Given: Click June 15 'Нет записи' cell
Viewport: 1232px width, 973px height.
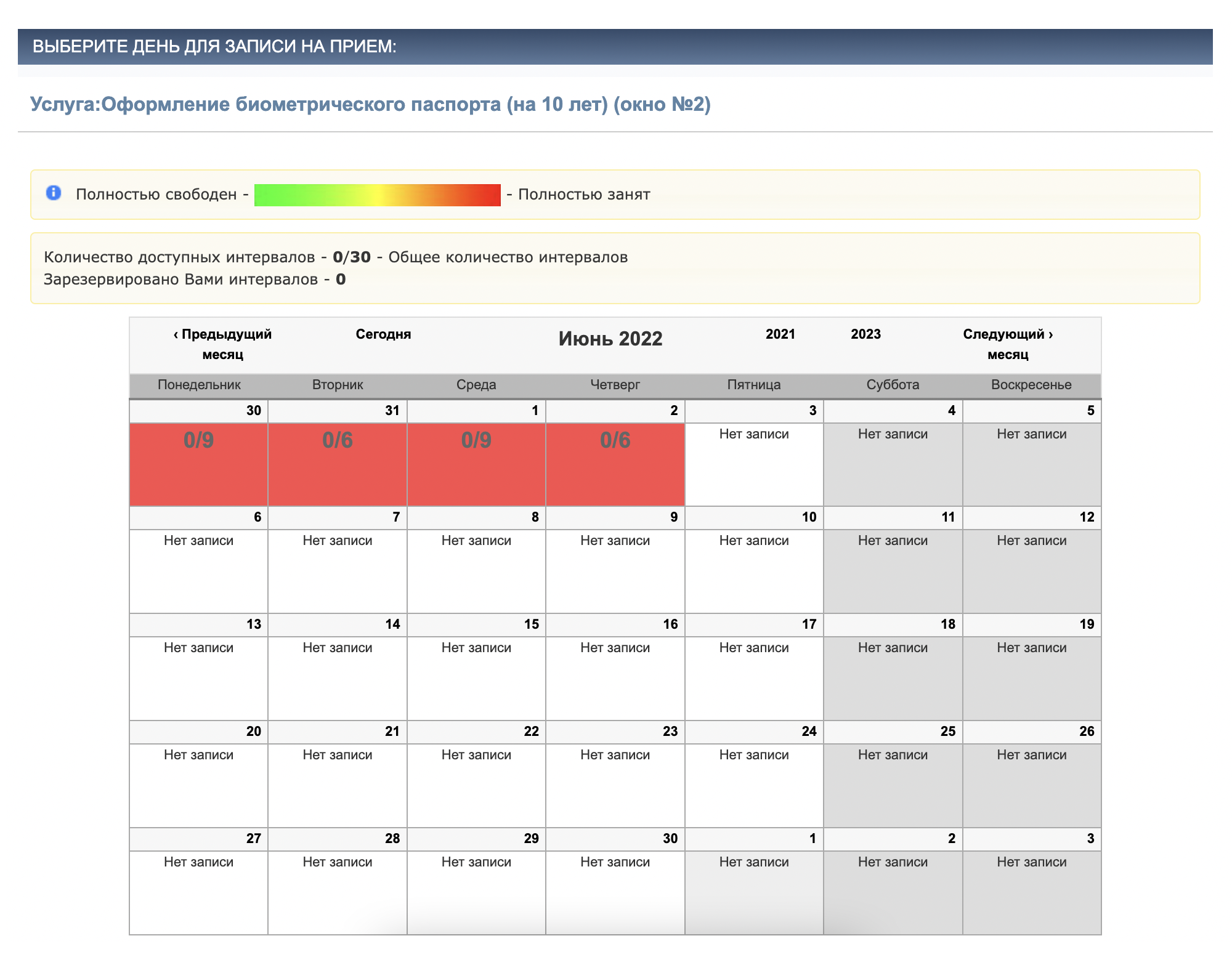Looking at the screenshot, I should 476,678.
